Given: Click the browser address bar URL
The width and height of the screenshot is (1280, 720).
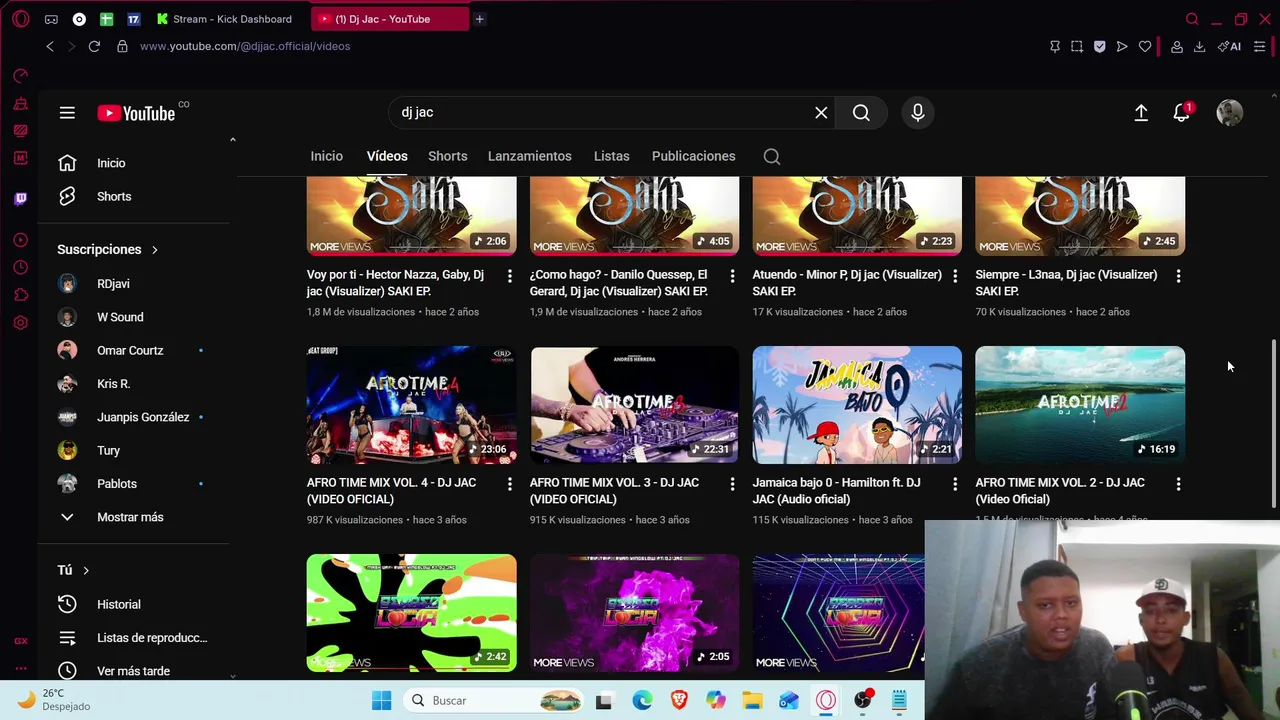Looking at the screenshot, I should [x=245, y=46].
